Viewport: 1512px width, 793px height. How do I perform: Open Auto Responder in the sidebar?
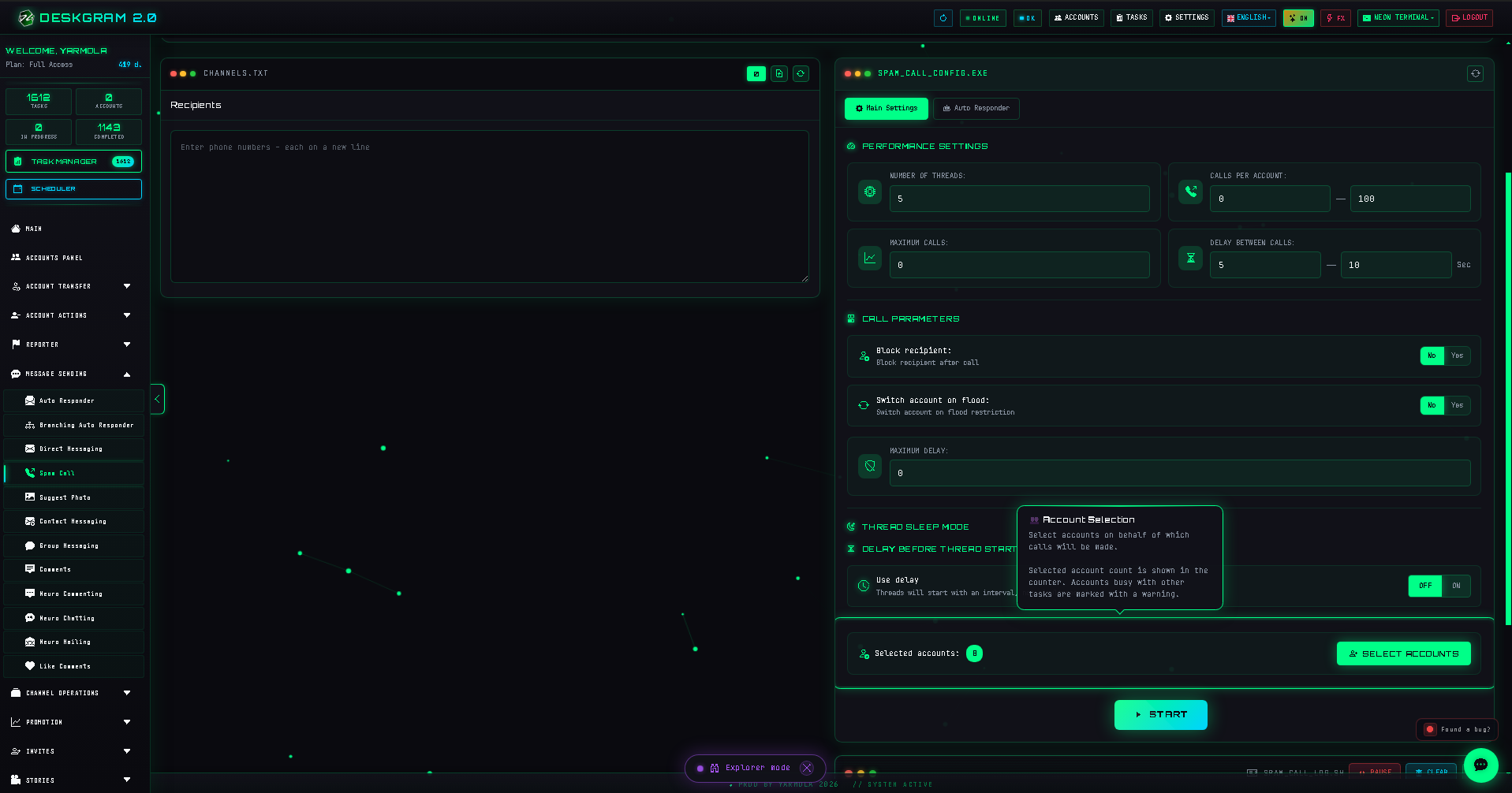(74, 400)
